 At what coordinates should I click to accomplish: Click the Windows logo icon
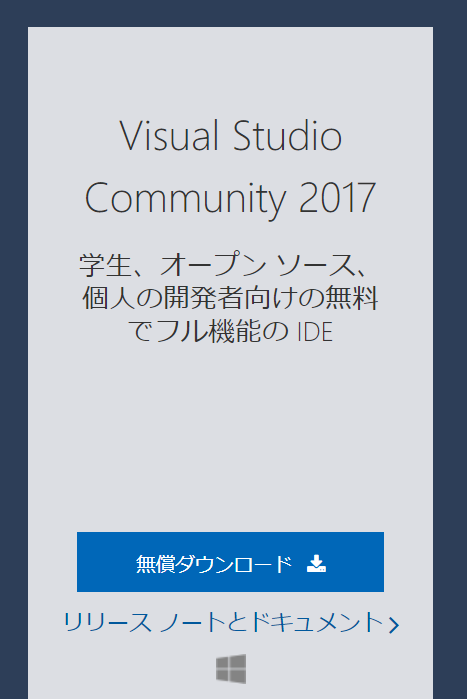(231, 669)
